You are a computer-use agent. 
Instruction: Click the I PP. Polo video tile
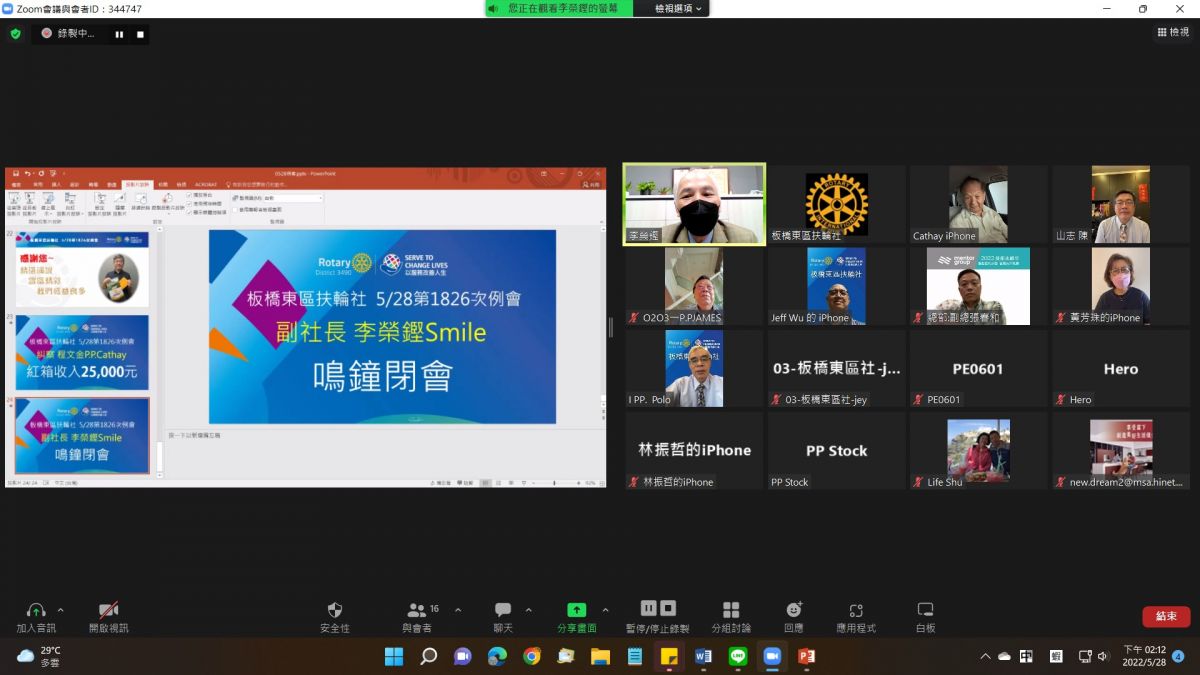tap(694, 368)
